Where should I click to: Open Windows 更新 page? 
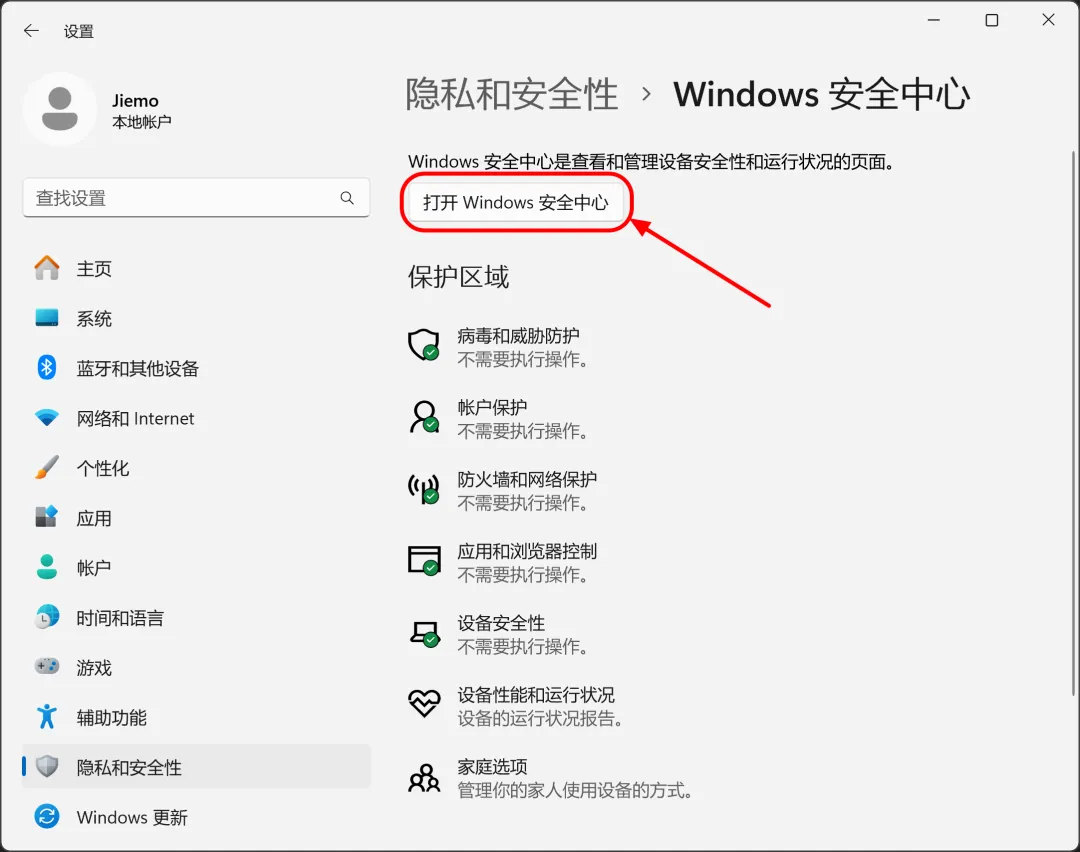click(x=196, y=817)
